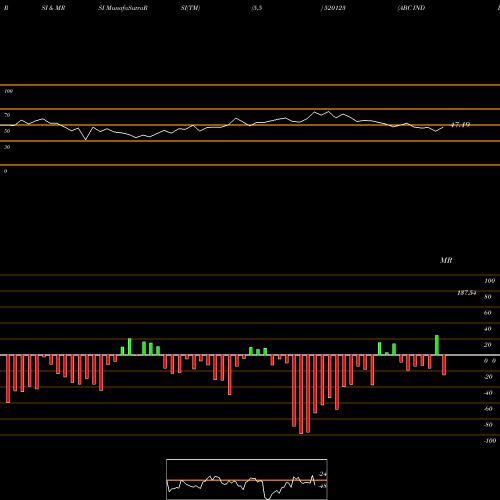Image resolution: width=500 pixels, height=500 pixels.
Task: Click the MR axis label -100
Action: (x=490, y=441)
